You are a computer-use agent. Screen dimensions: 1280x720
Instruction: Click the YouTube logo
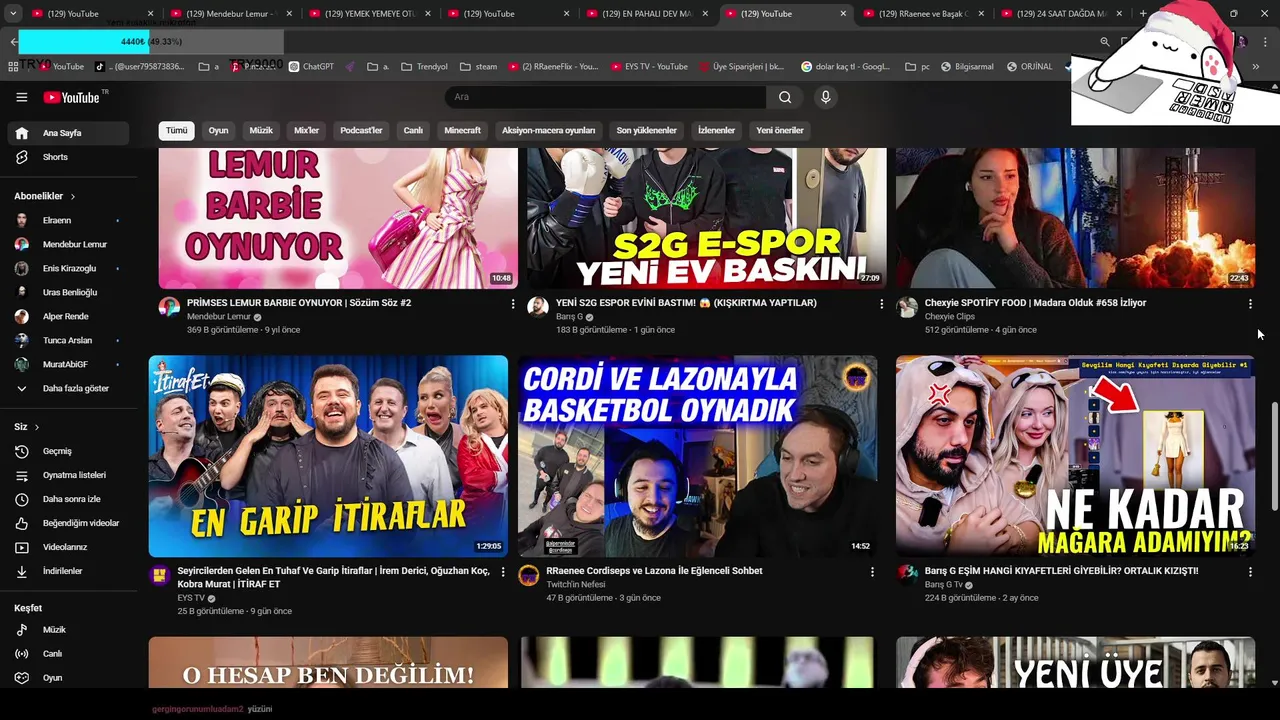(x=72, y=97)
